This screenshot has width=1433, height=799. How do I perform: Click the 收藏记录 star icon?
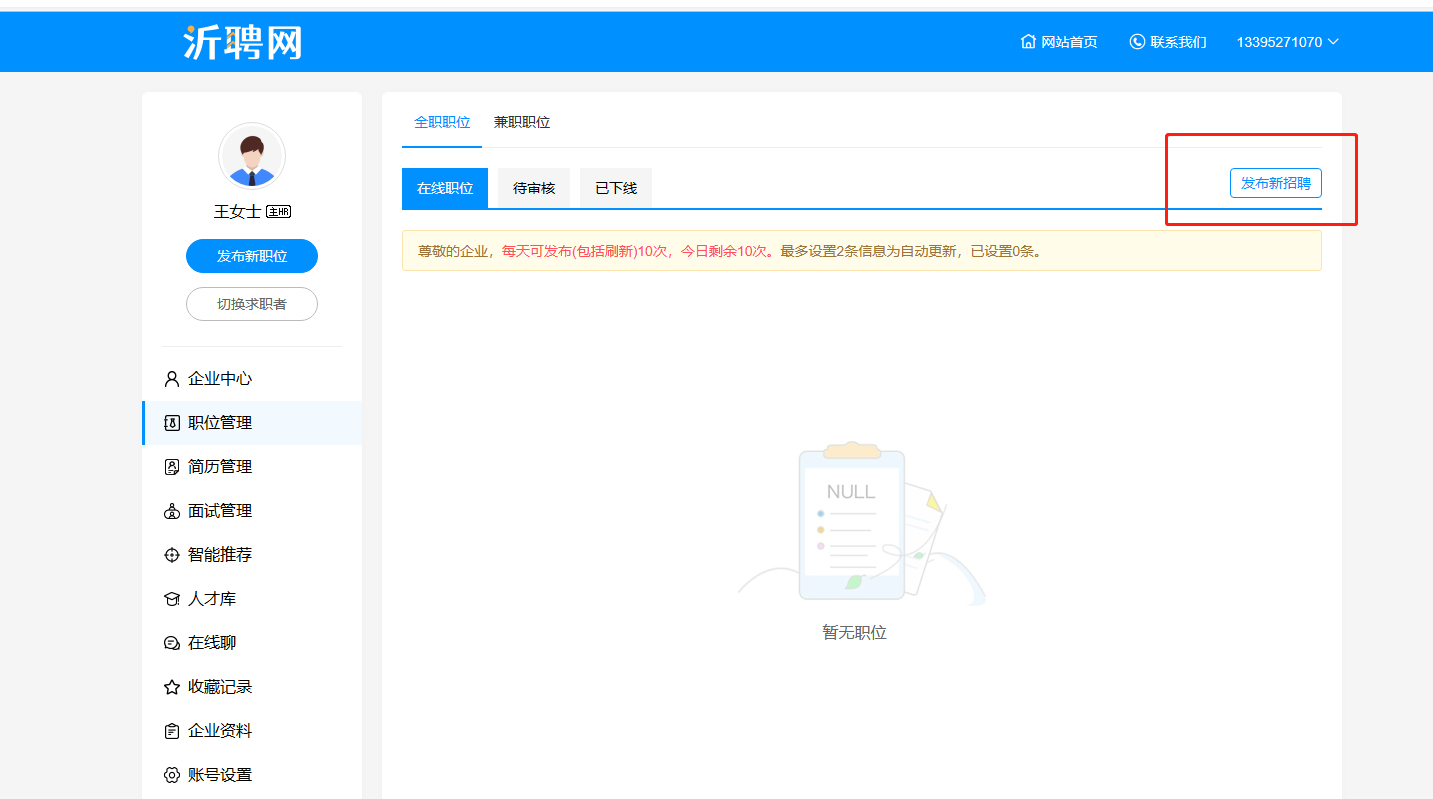(171, 687)
